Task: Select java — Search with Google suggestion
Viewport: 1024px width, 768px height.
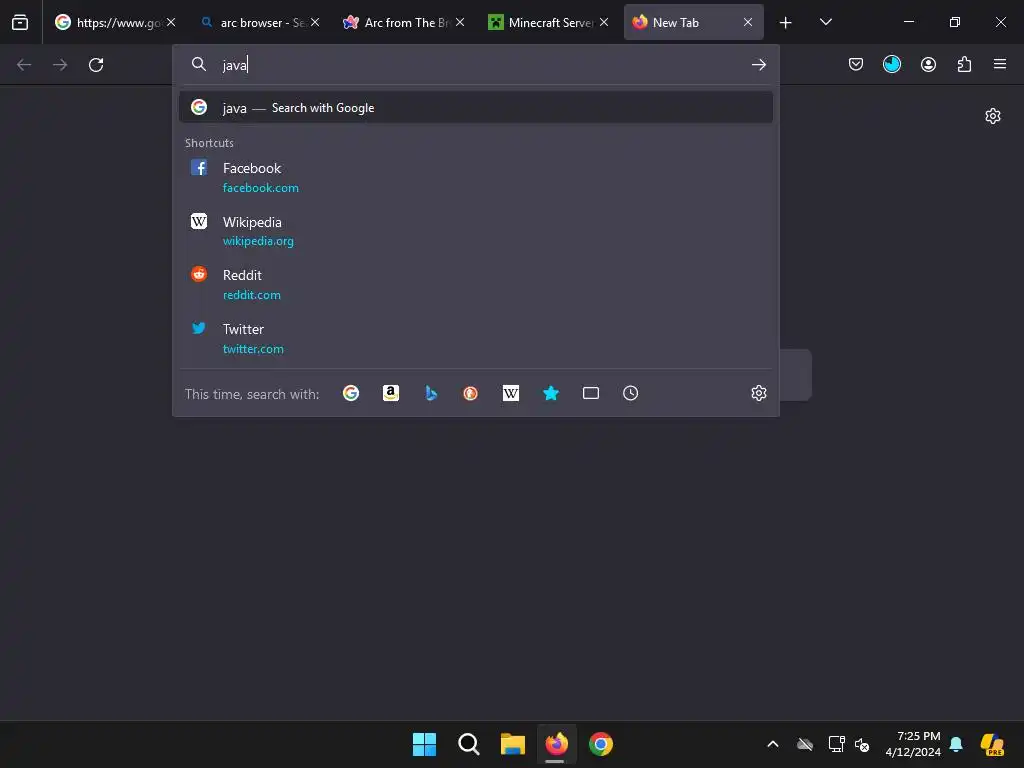Action: tap(475, 108)
